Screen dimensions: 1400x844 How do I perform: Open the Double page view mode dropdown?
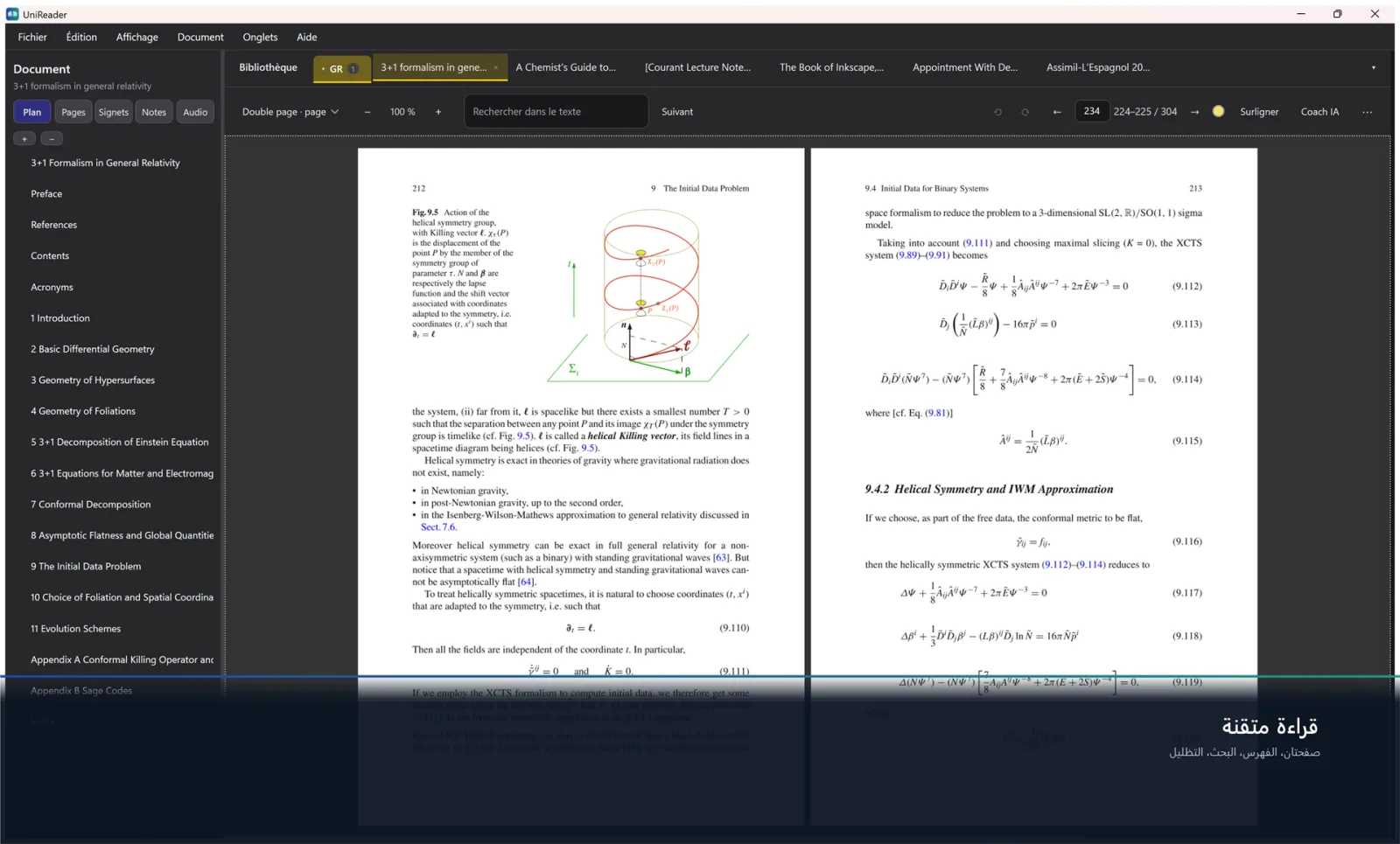[290, 112]
